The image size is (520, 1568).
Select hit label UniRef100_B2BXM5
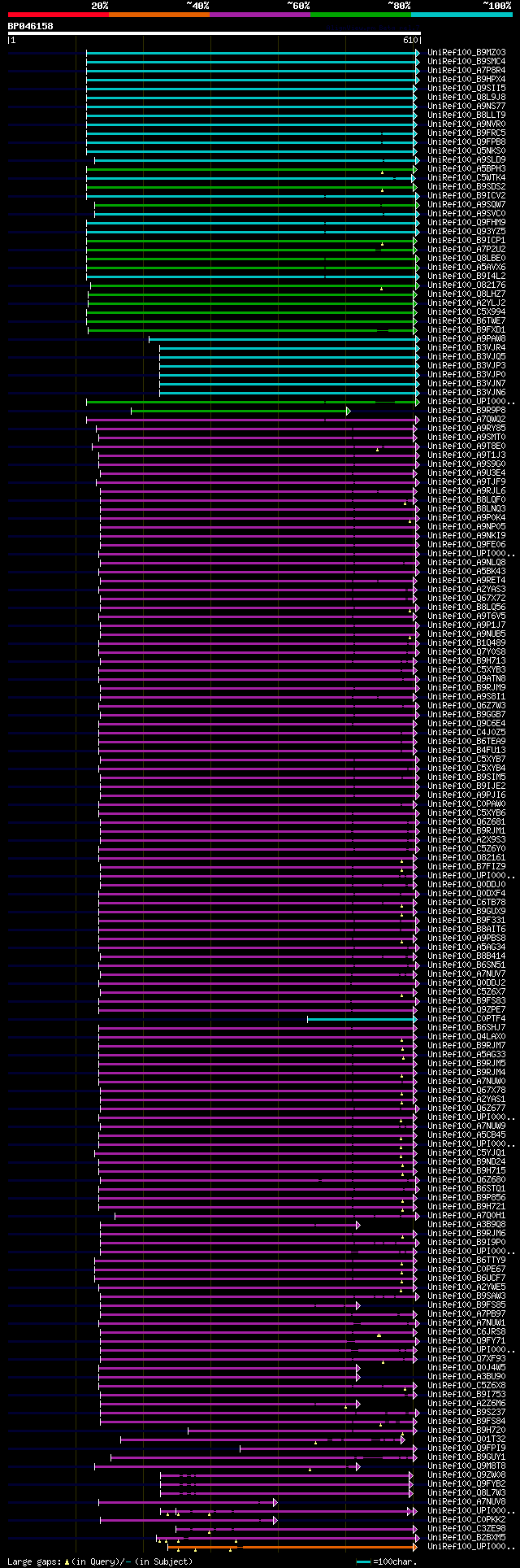[468, 1537]
